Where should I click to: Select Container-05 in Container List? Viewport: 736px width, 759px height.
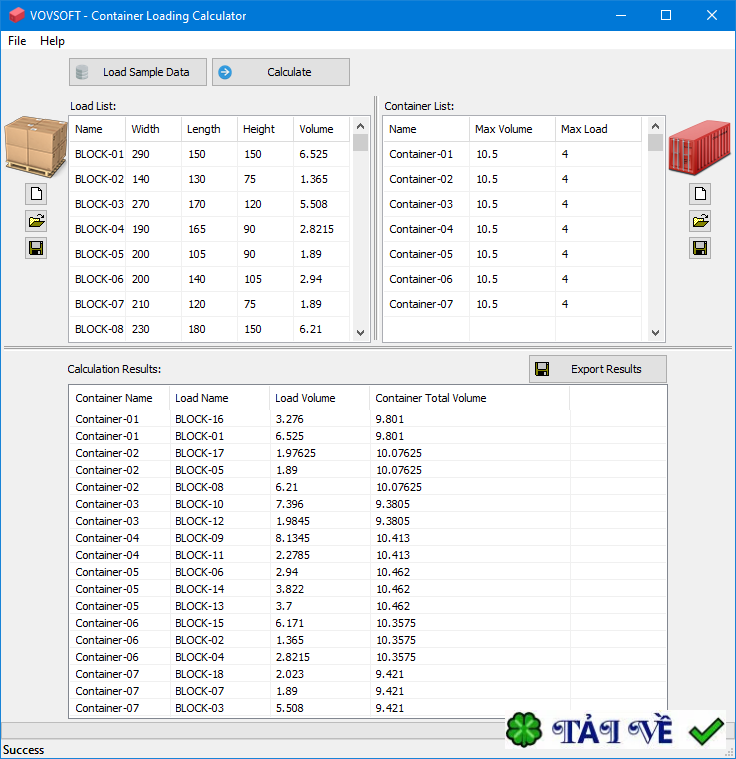513,254
